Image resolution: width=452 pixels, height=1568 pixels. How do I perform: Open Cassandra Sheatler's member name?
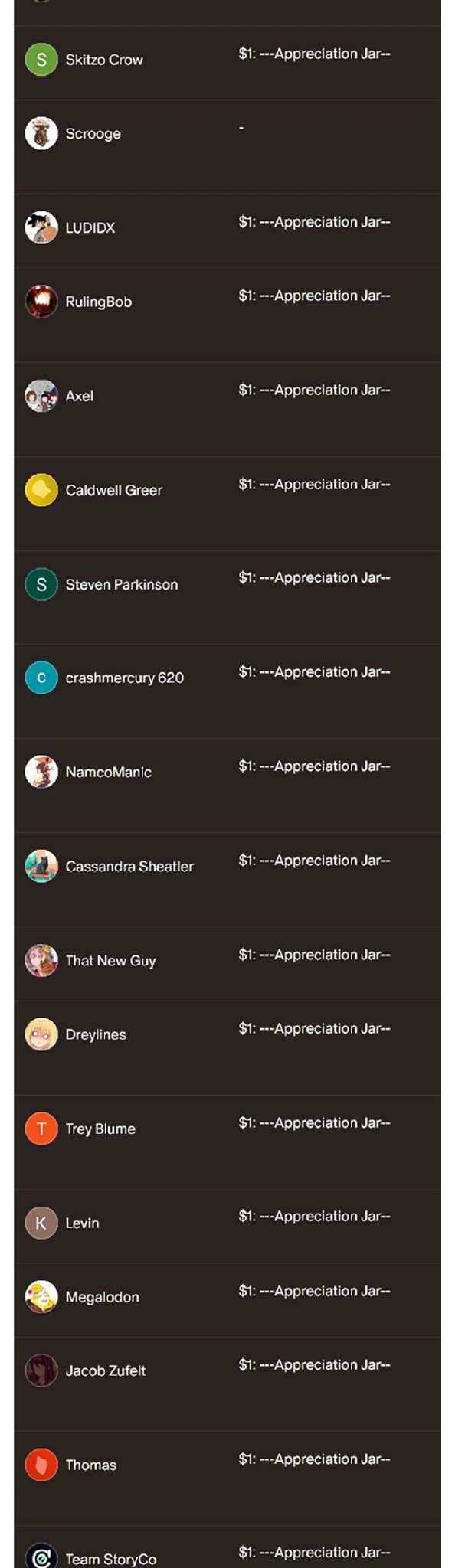click(x=129, y=866)
